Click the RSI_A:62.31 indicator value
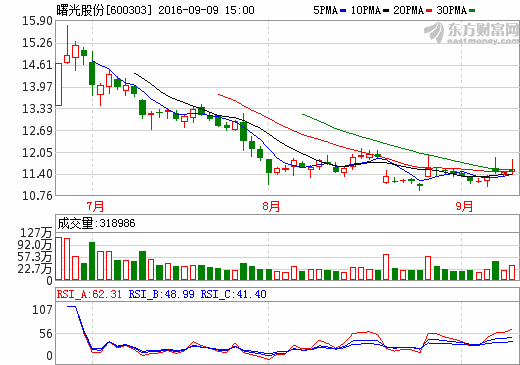The height and width of the screenshot is (365, 520). pos(89,294)
